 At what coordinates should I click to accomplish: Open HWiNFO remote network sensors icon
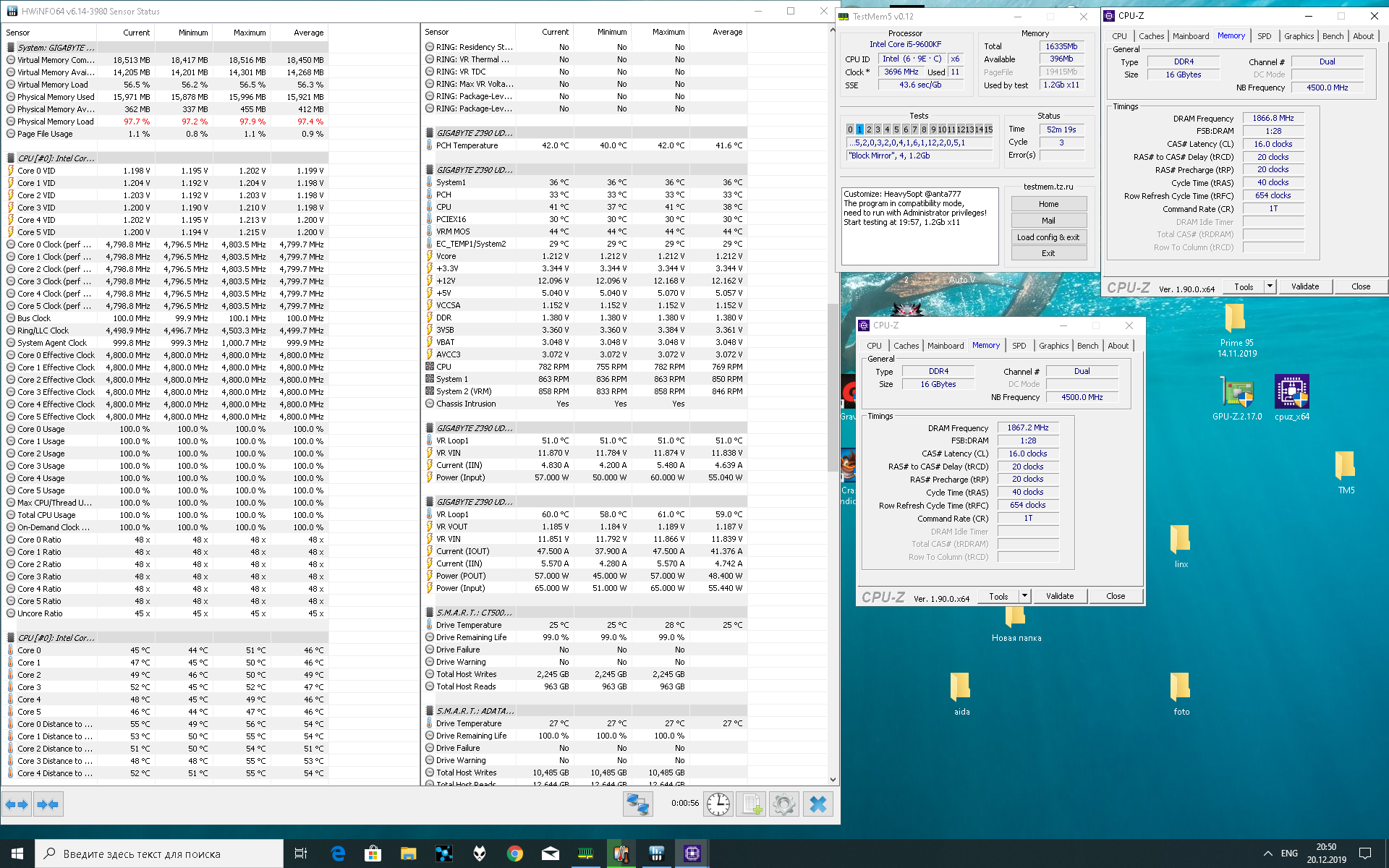coord(638,804)
